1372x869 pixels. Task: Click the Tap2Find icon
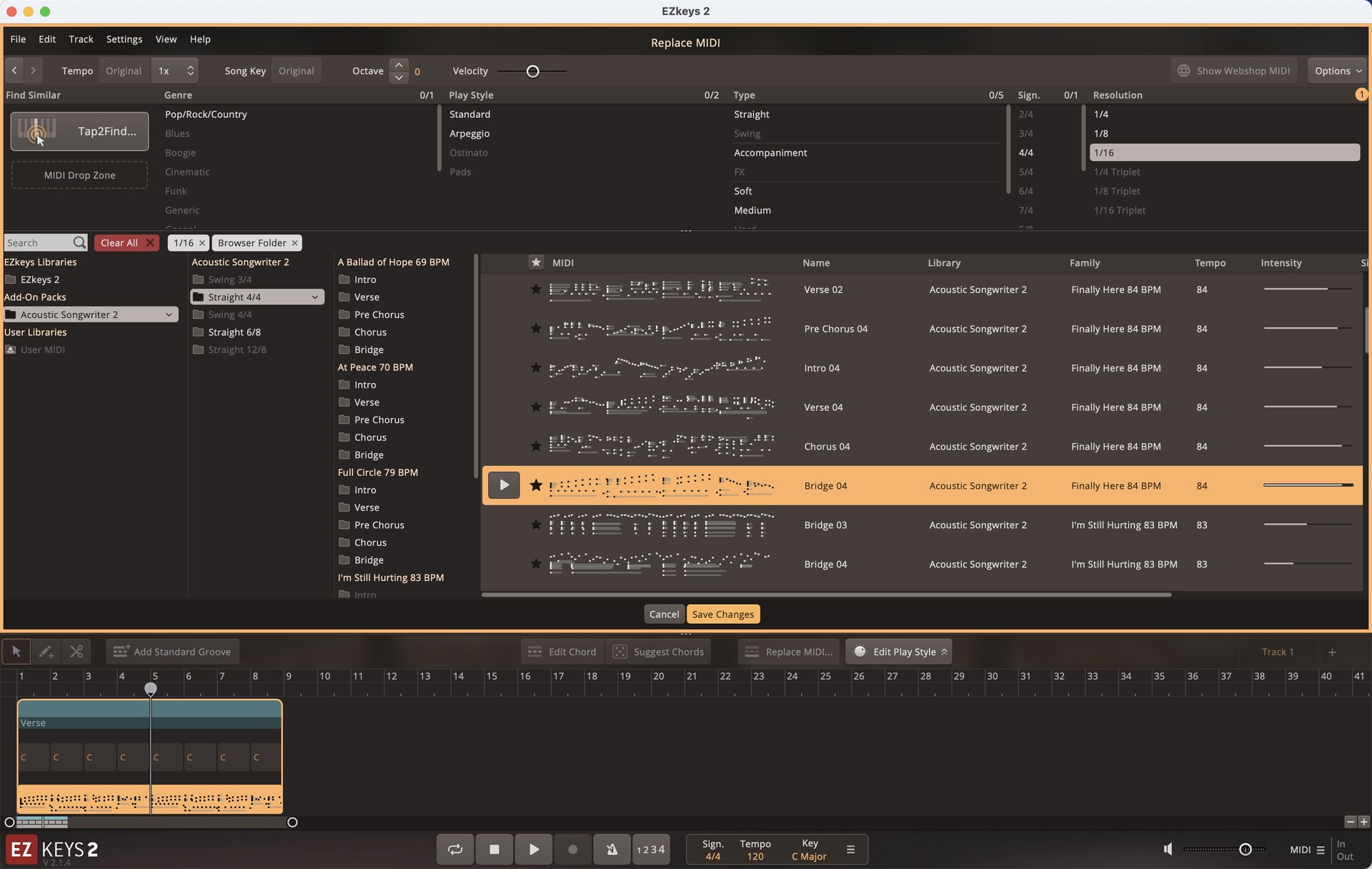[37, 131]
